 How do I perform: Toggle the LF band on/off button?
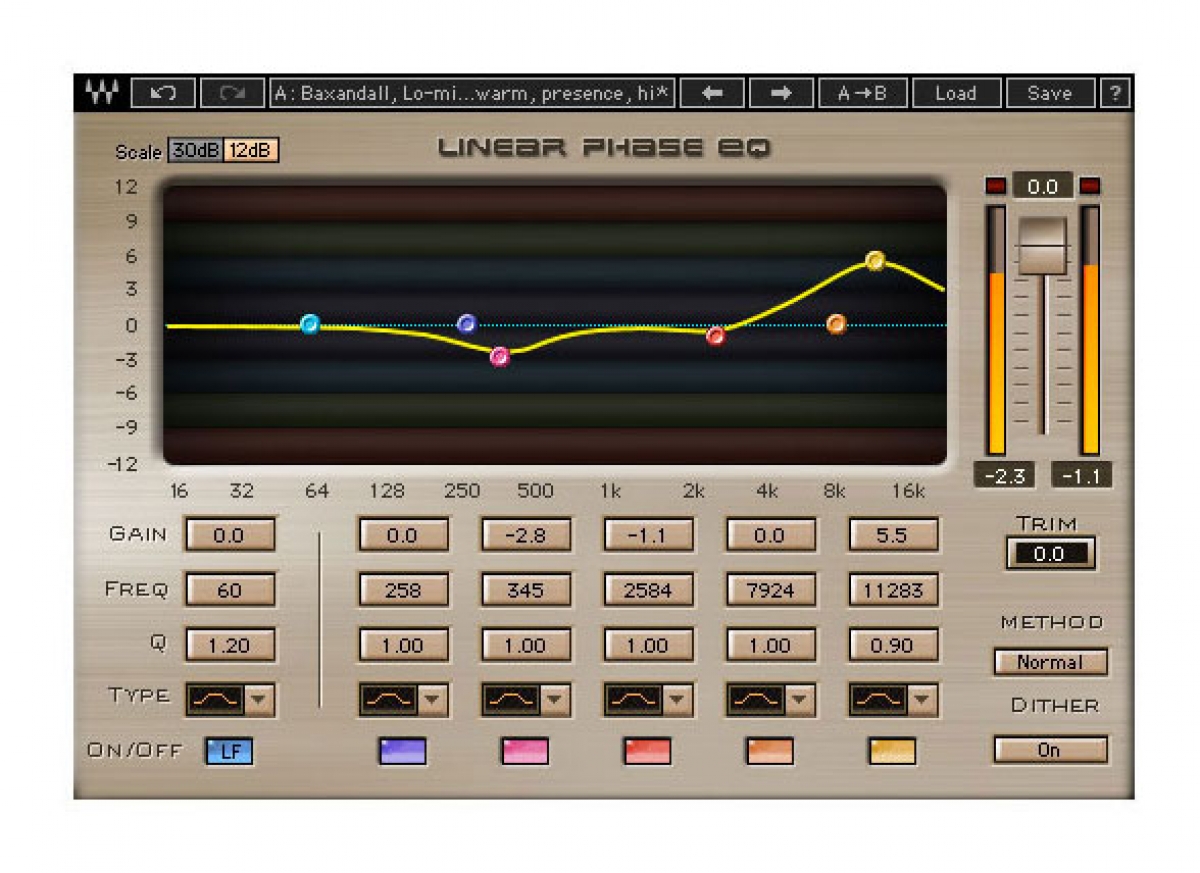(x=230, y=751)
